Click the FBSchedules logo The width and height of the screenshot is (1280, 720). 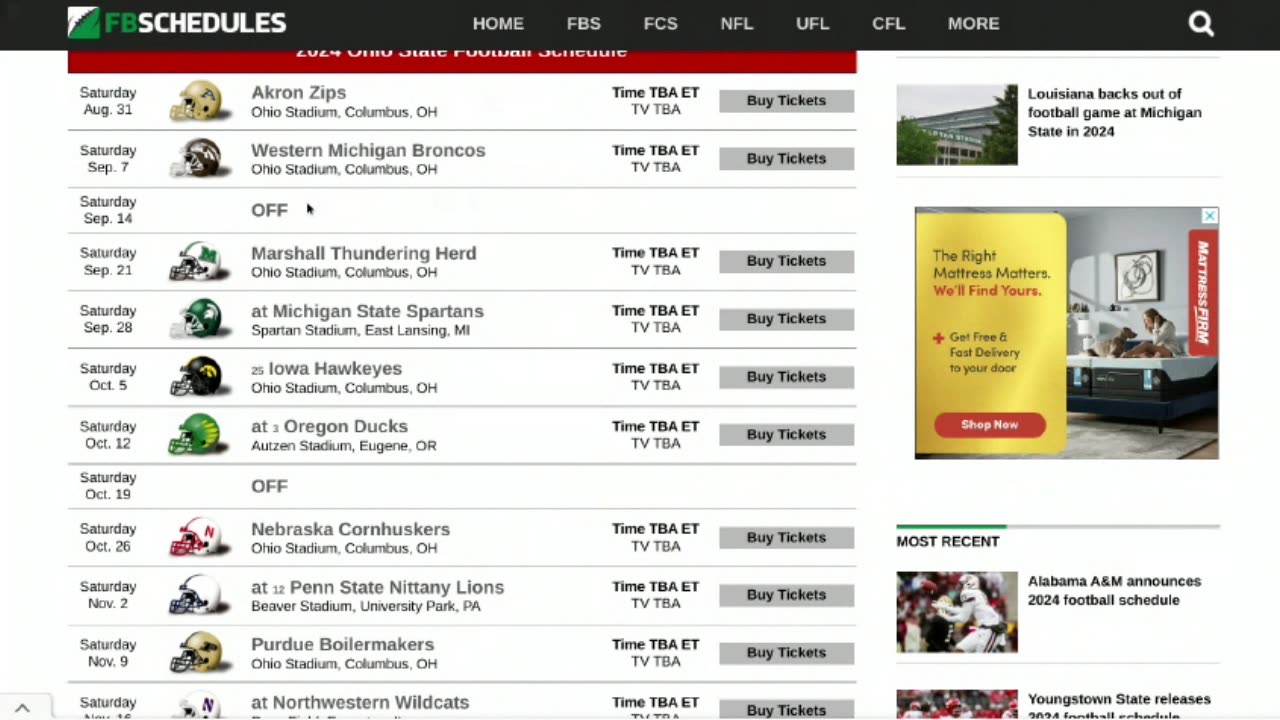[x=177, y=23]
